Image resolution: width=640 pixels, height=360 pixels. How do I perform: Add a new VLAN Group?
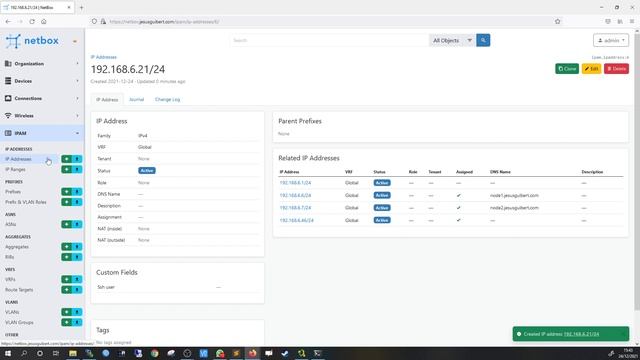tap(67, 322)
